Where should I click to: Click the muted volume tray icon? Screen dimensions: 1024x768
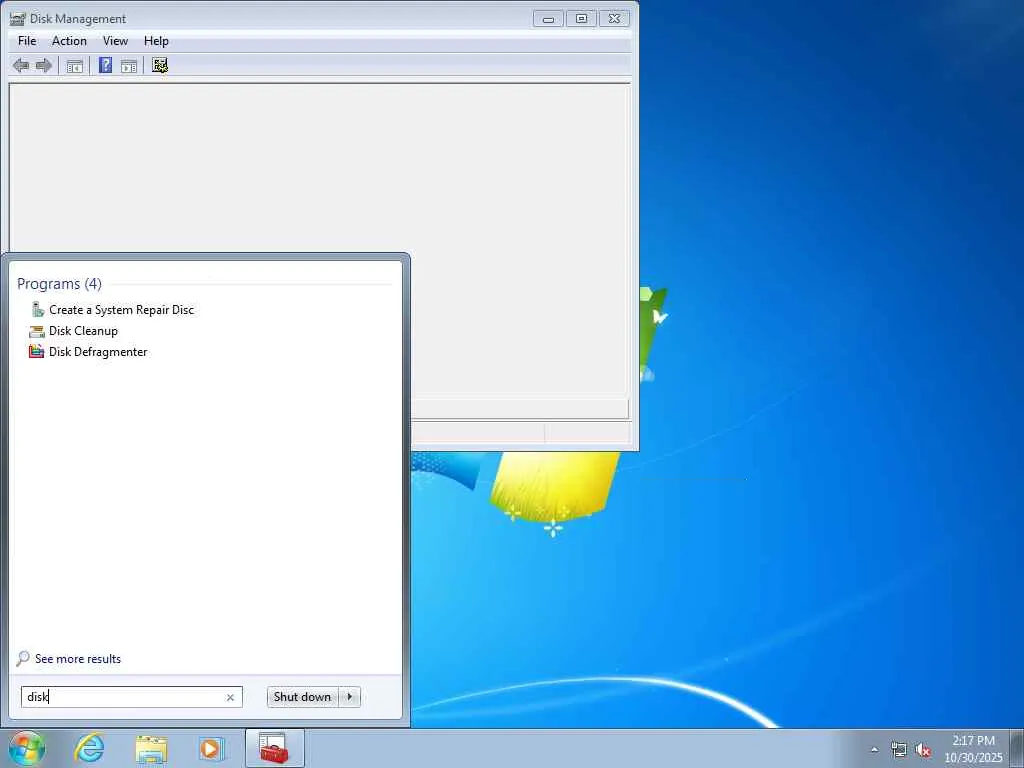[923, 750]
